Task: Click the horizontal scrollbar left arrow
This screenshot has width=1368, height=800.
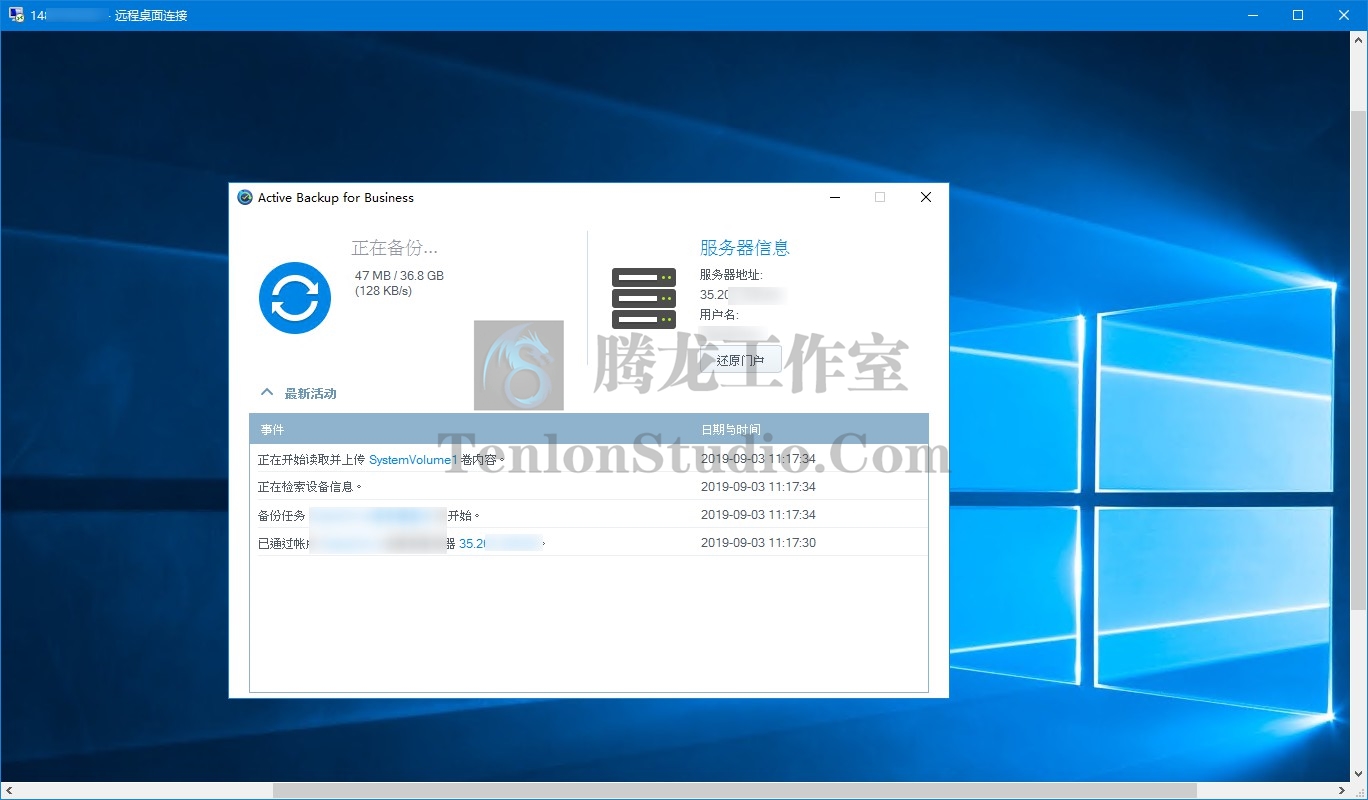Action: [x=7, y=791]
